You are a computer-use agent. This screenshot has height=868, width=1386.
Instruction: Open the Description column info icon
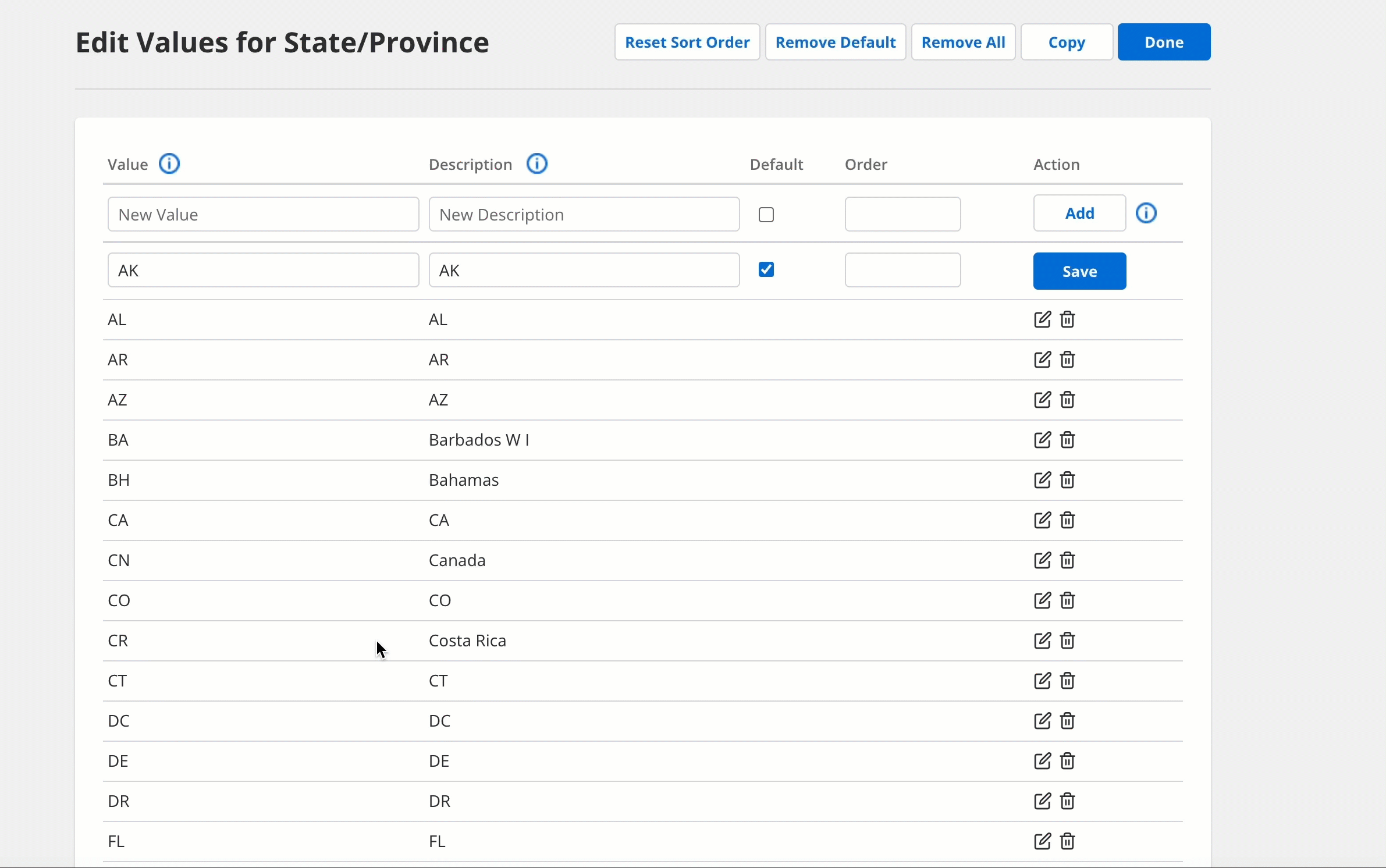tap(537, 164)
